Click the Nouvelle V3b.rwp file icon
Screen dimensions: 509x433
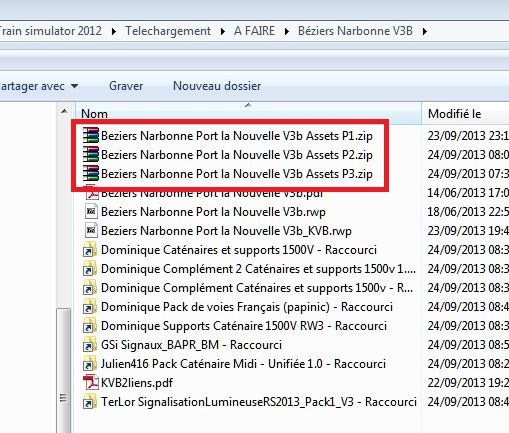click(x=91, y=212)
